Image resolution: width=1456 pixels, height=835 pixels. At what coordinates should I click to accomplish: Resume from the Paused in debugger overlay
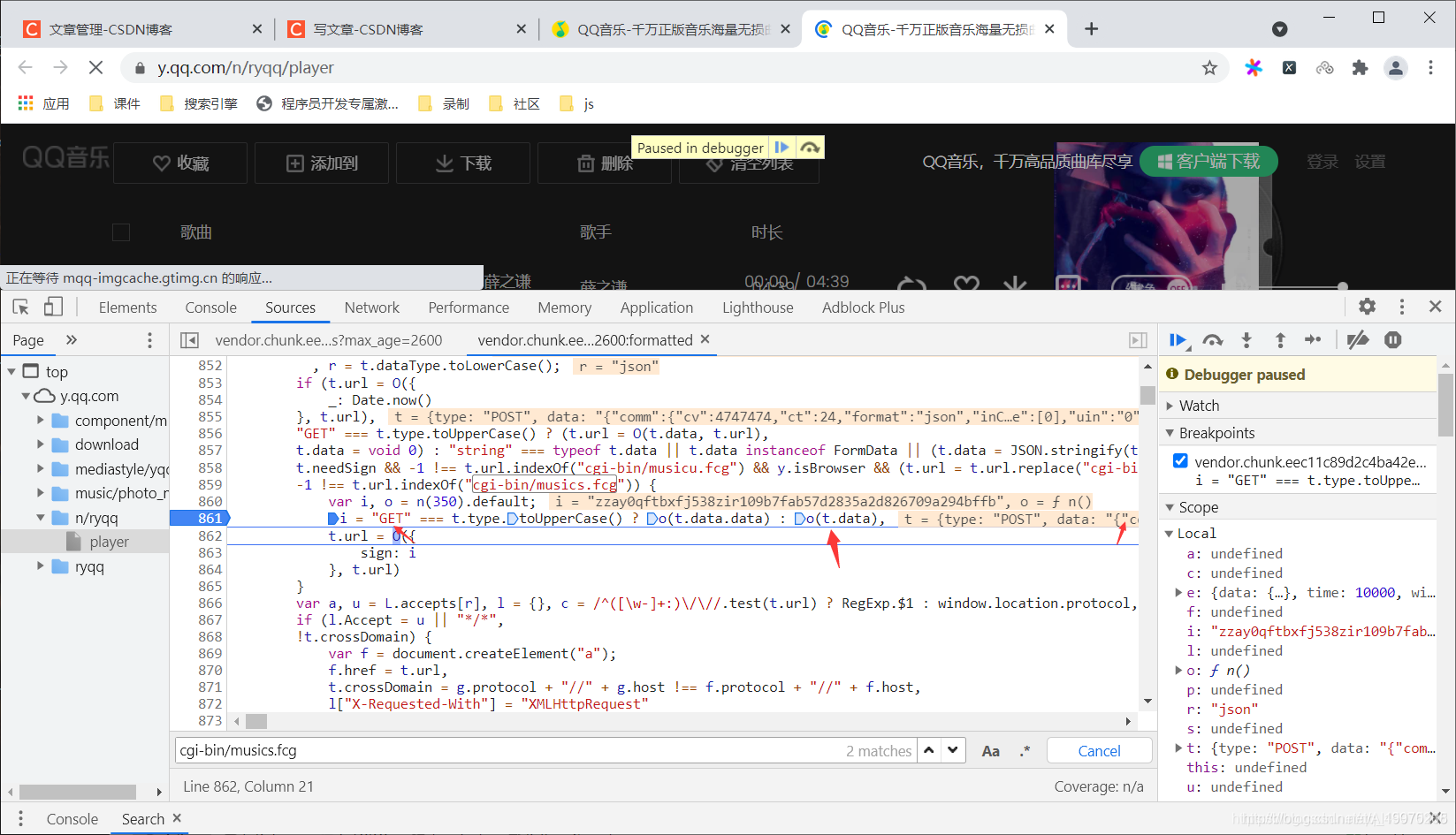[x=781, y=148]
